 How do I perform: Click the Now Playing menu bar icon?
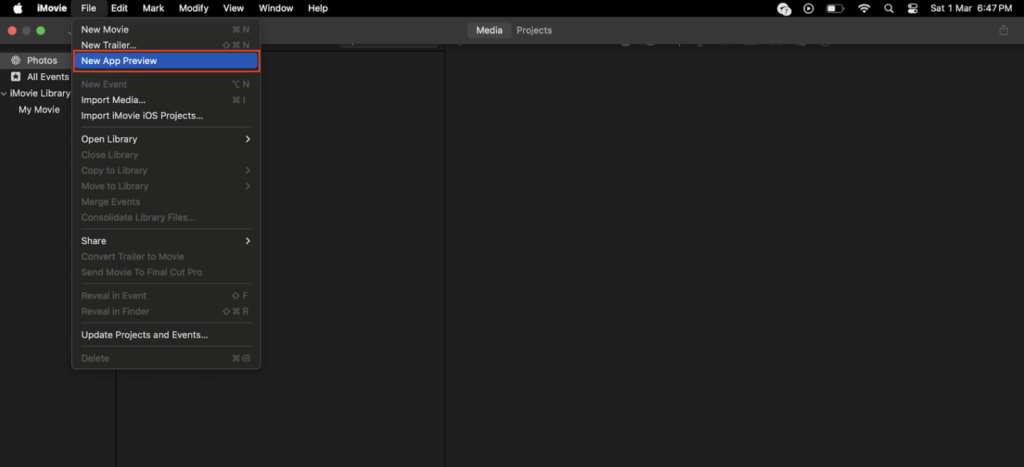point(809,8)
